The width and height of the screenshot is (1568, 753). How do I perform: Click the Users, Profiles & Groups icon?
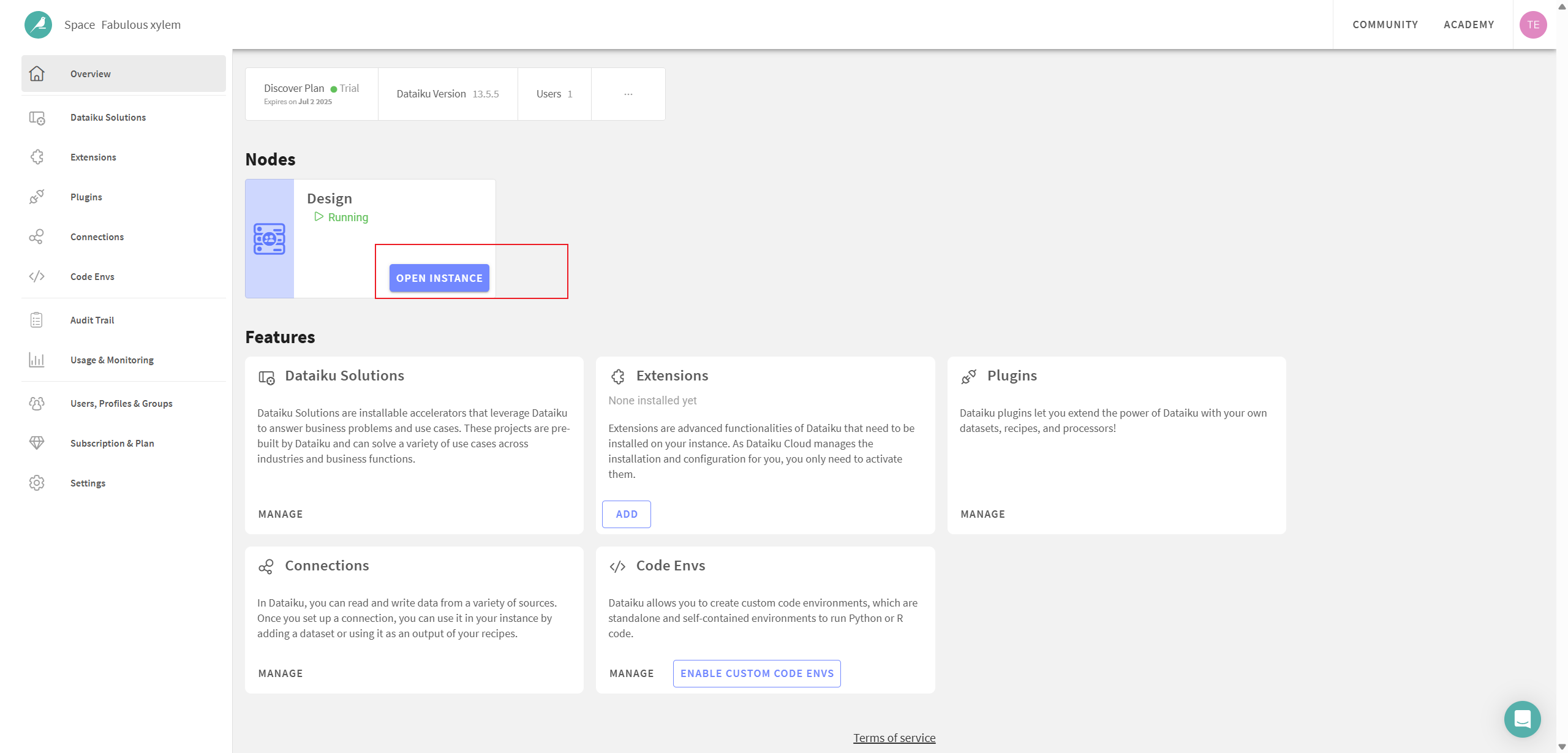tap(37, 404)
